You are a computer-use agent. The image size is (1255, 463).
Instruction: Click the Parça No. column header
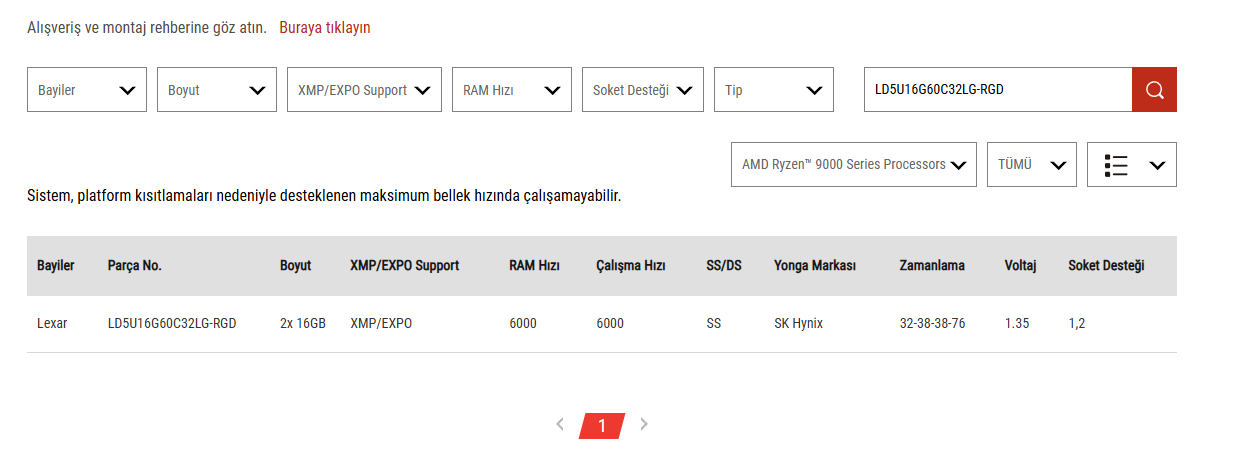tap(135, 266)
